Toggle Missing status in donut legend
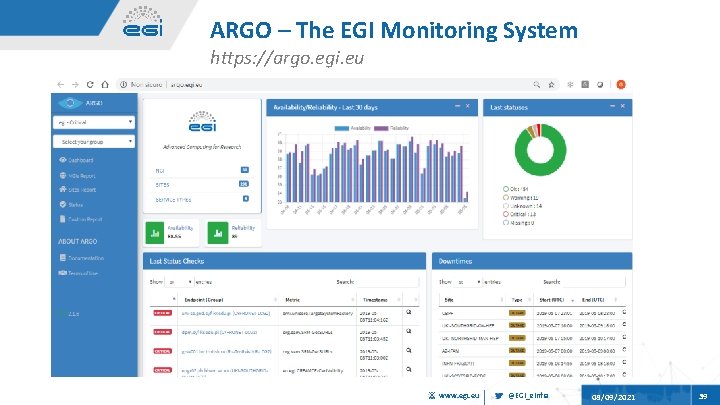The height and width of the screenshot is (405, 720). [x=518, y=223]
